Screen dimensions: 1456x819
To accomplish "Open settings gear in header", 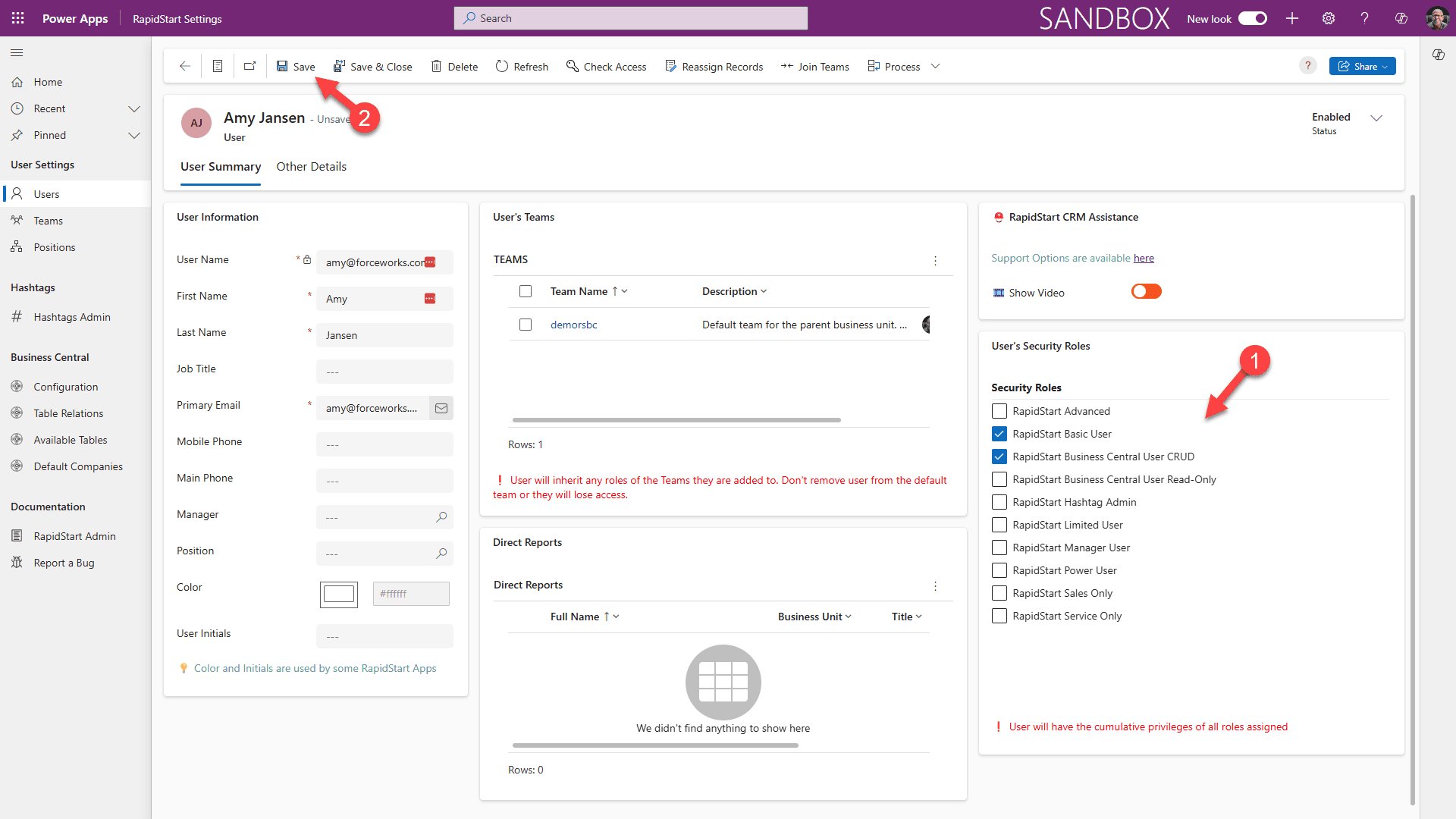I will tap(1329, 18).
